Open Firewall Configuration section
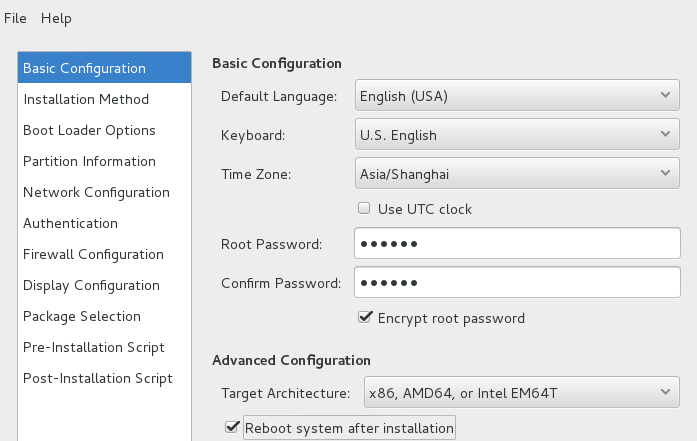 [x=104, y=254]
